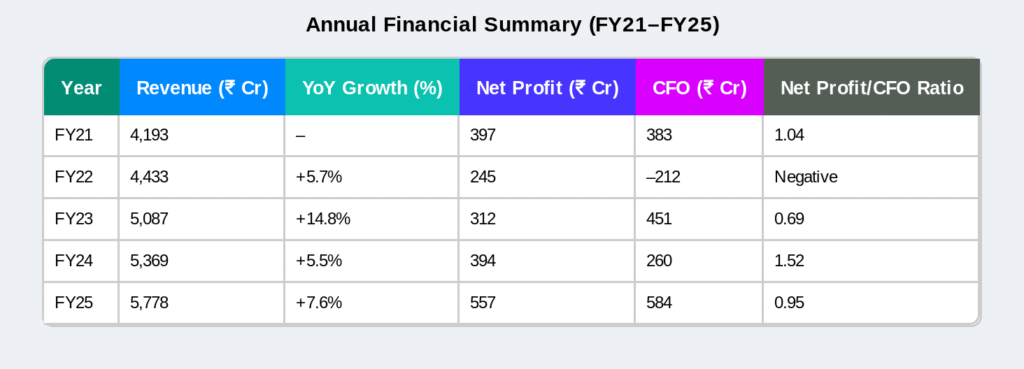
Task: Select the FY21 row label
Action: (74, 135)
